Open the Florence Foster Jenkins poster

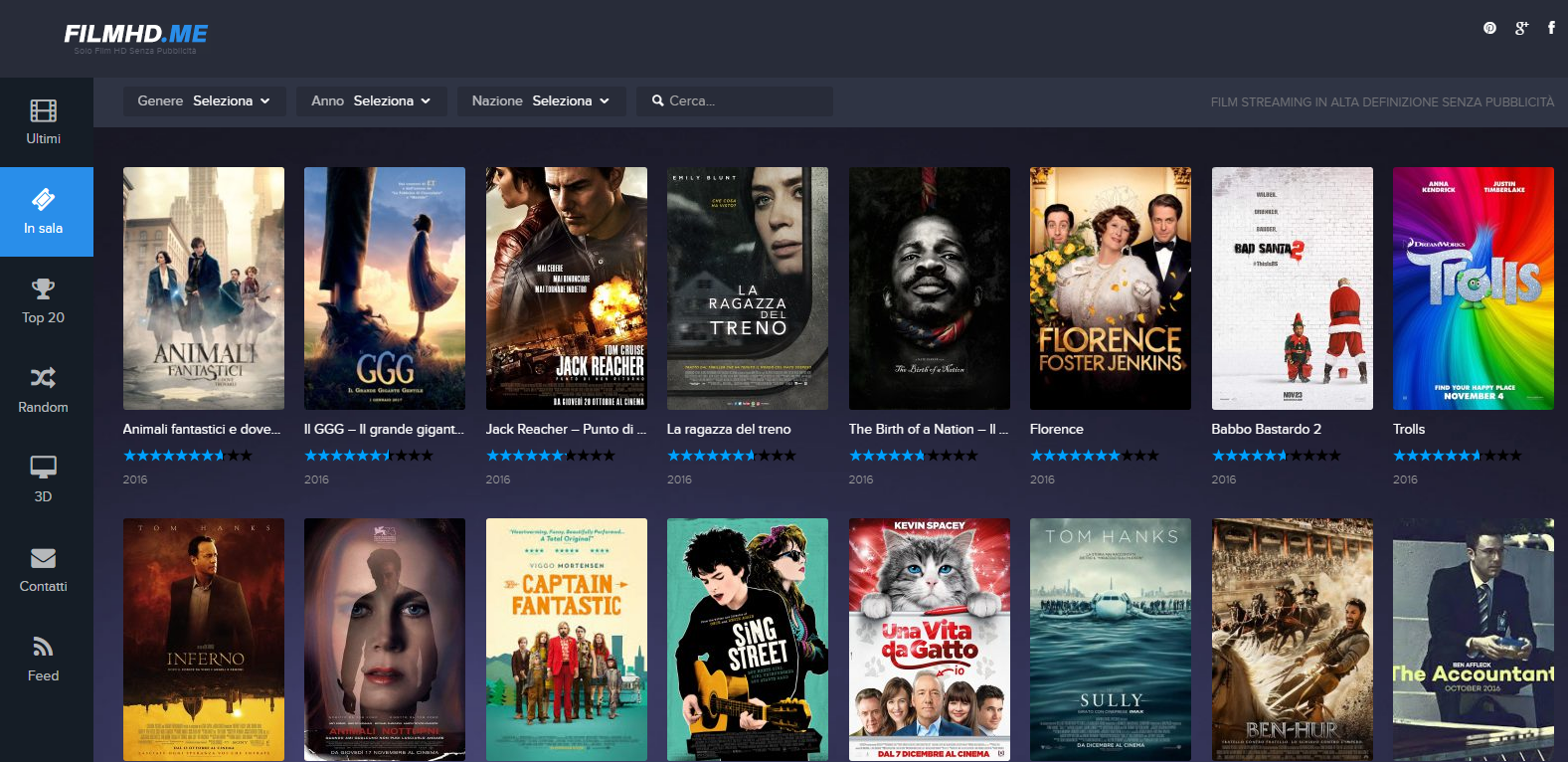[1111, 288]
